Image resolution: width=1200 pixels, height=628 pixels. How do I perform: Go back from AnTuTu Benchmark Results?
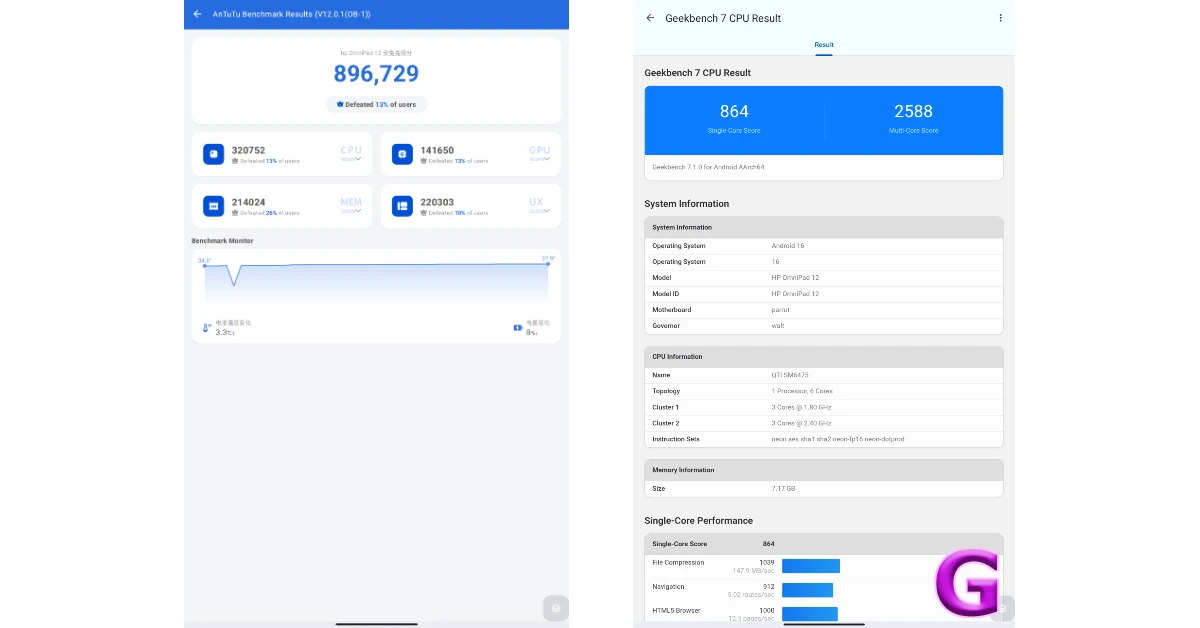pos(198,14)
